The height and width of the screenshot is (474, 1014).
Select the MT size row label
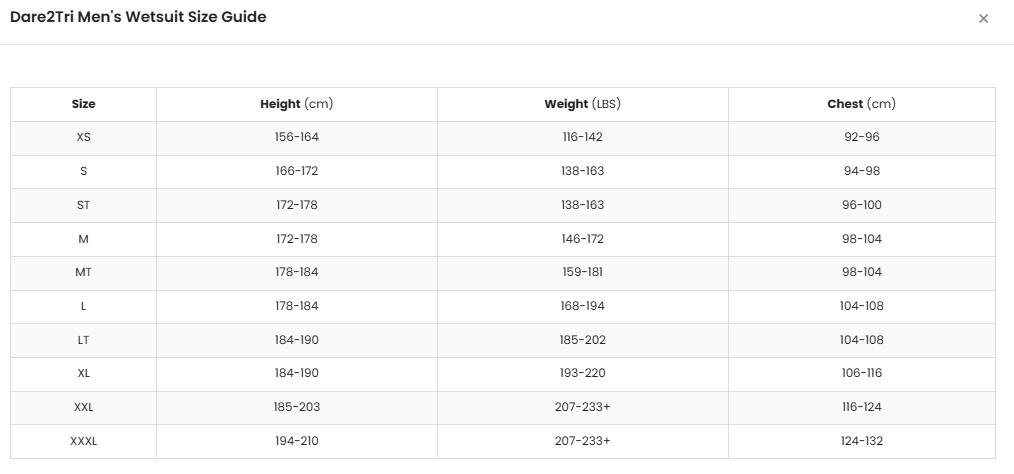(83, 272)
